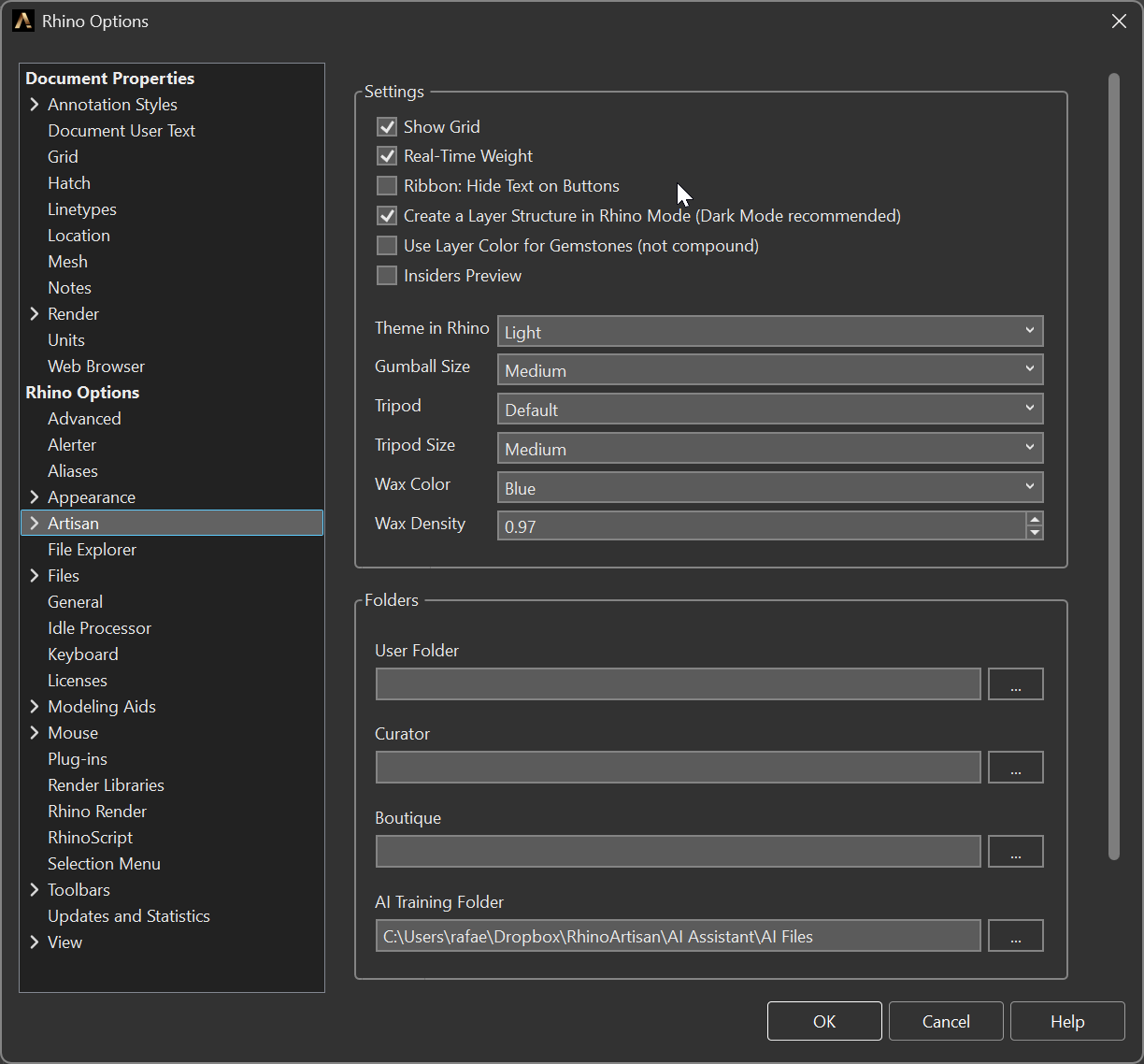Open the Gumball Size dropdown
Viewport: 1144px width, 1064px height.
click(770, 369)
